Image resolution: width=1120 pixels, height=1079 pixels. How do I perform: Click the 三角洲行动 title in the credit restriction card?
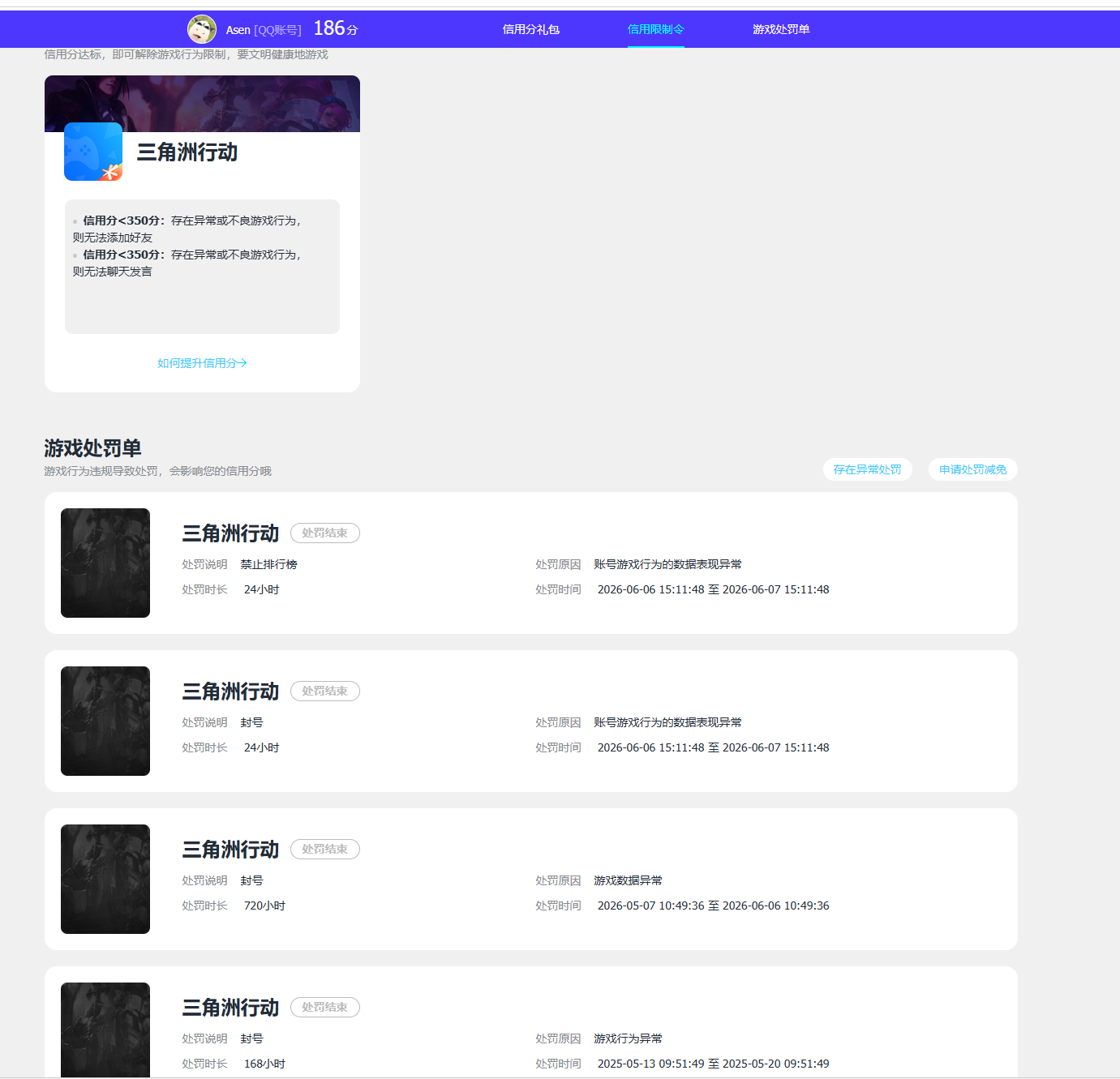(x=187, y=152)
